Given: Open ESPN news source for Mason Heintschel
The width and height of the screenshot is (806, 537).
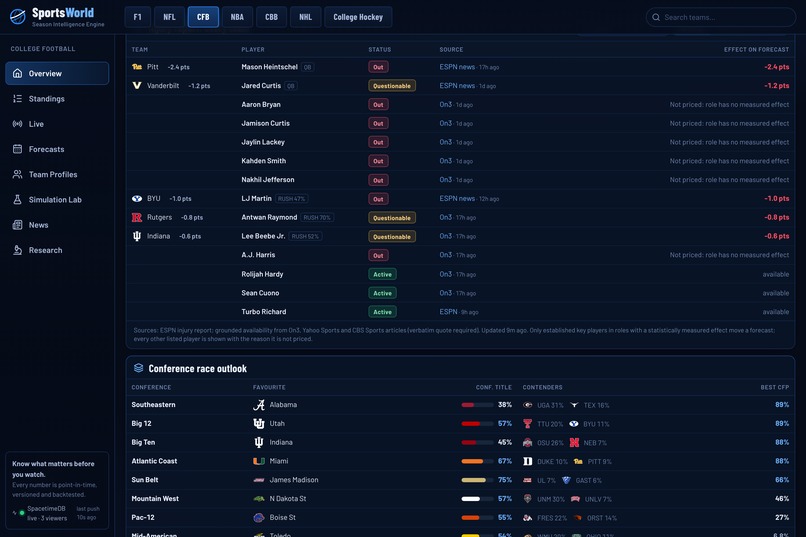Looking at the screenshot, I should (457, 67).
